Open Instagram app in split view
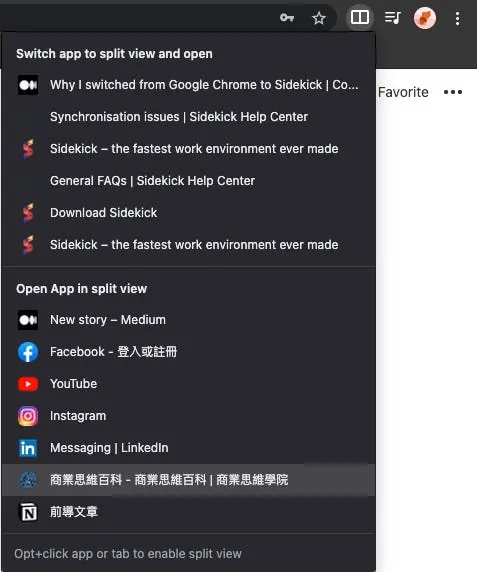The height and width of the screenshot is (572, 477). click(x=189, y=416)
